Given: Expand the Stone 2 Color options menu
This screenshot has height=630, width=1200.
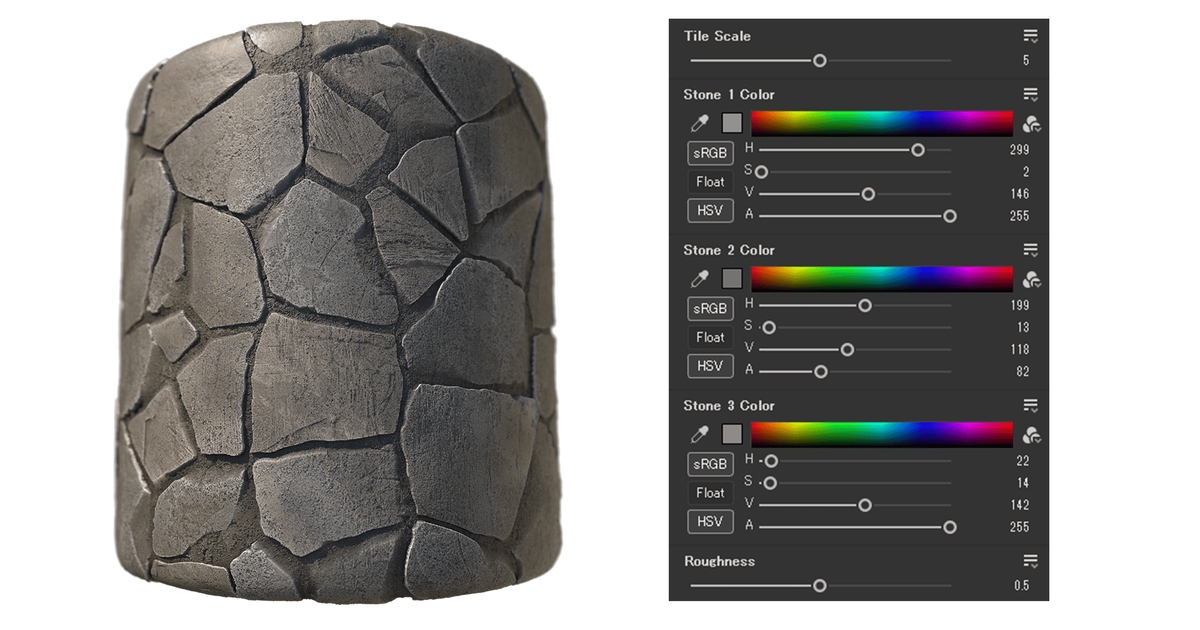Looking at the screenshot, I should (x=1031, y=251).
